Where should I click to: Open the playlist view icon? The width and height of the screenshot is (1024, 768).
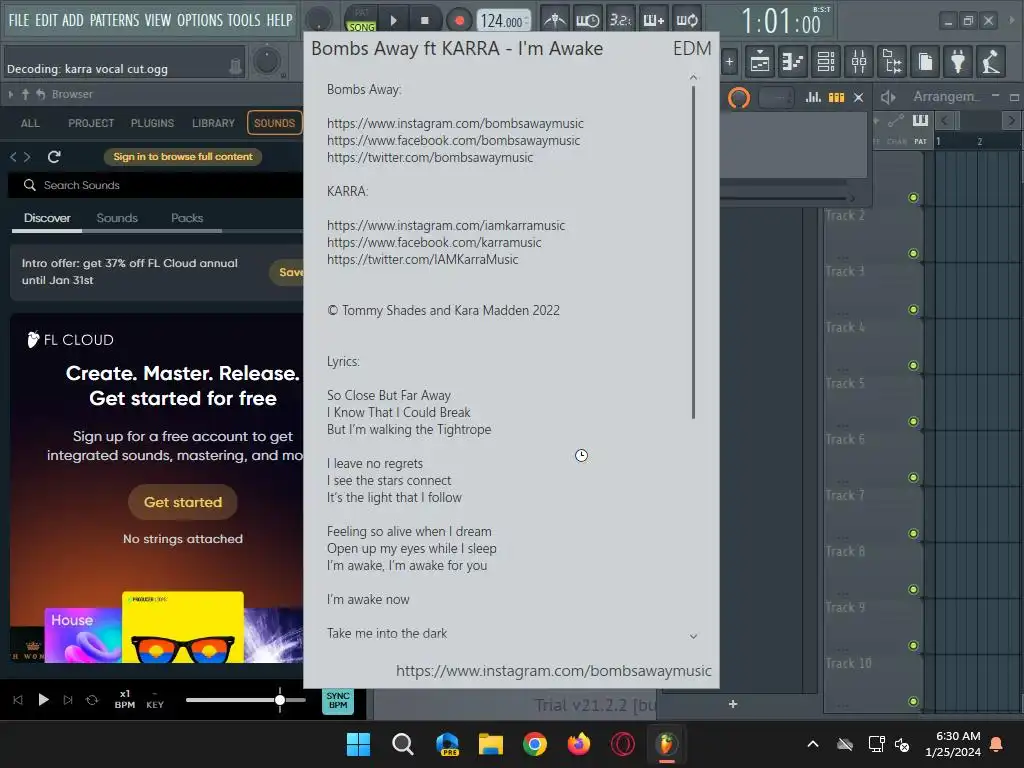click(760, 62)
